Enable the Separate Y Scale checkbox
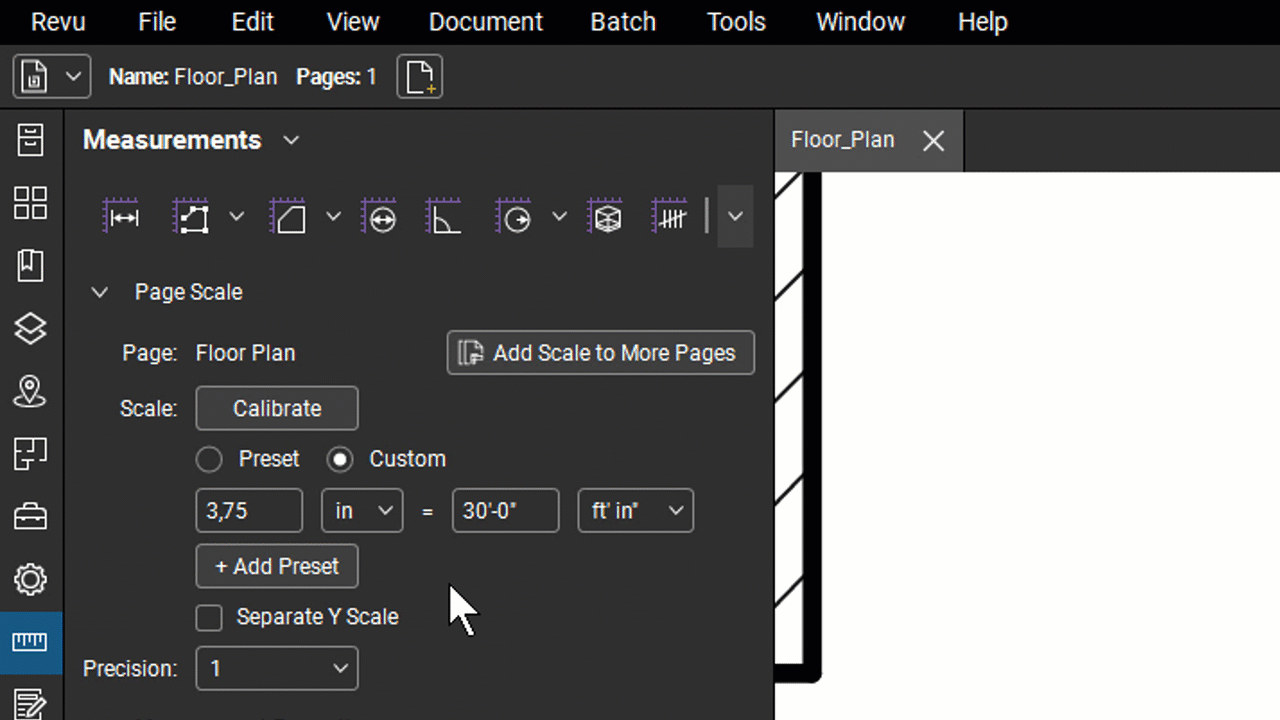The image size is (1280, 720). point(209,617)
